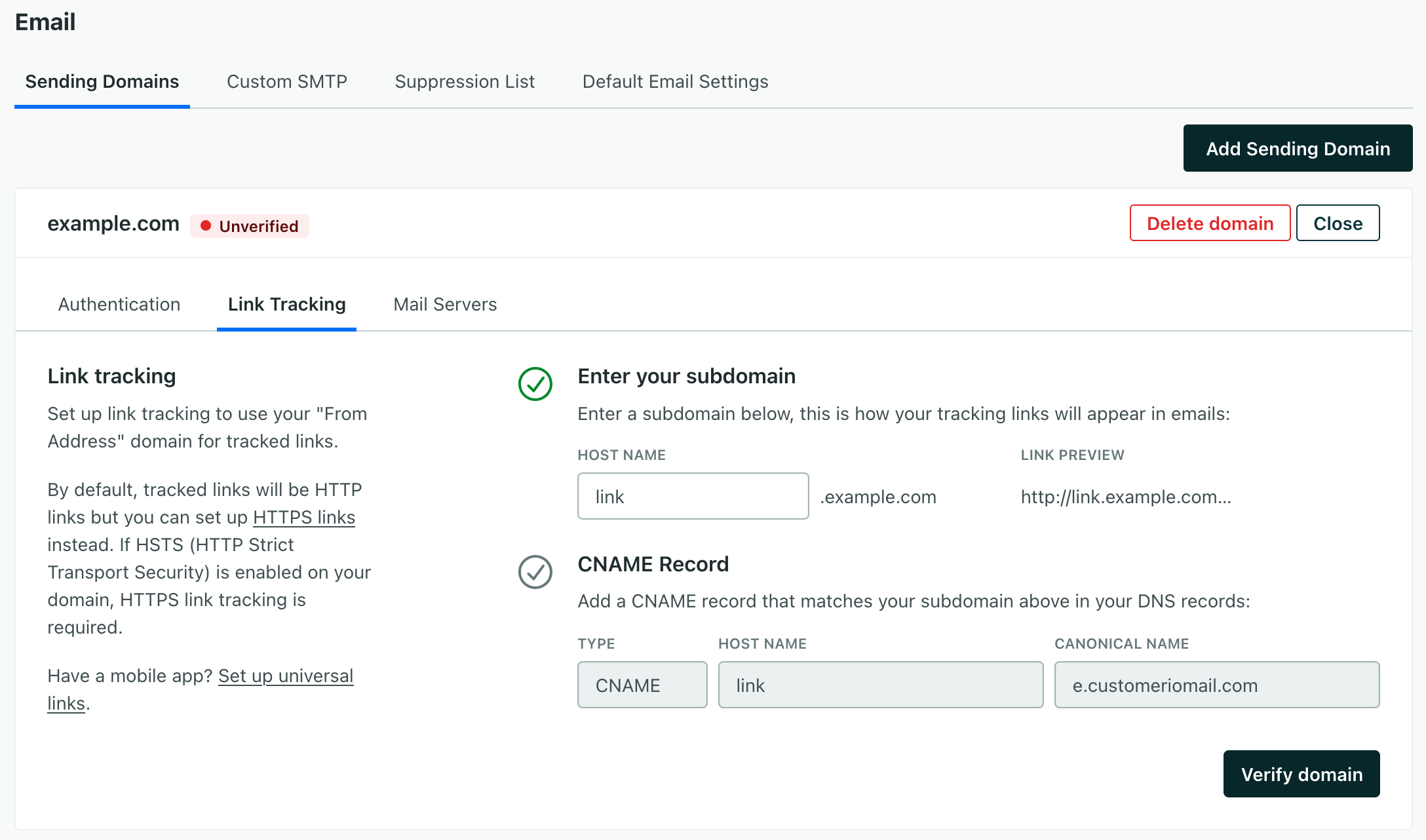Click the TYPE field showing CNAME
This screenshot has width=1426, height=840.
640,685
